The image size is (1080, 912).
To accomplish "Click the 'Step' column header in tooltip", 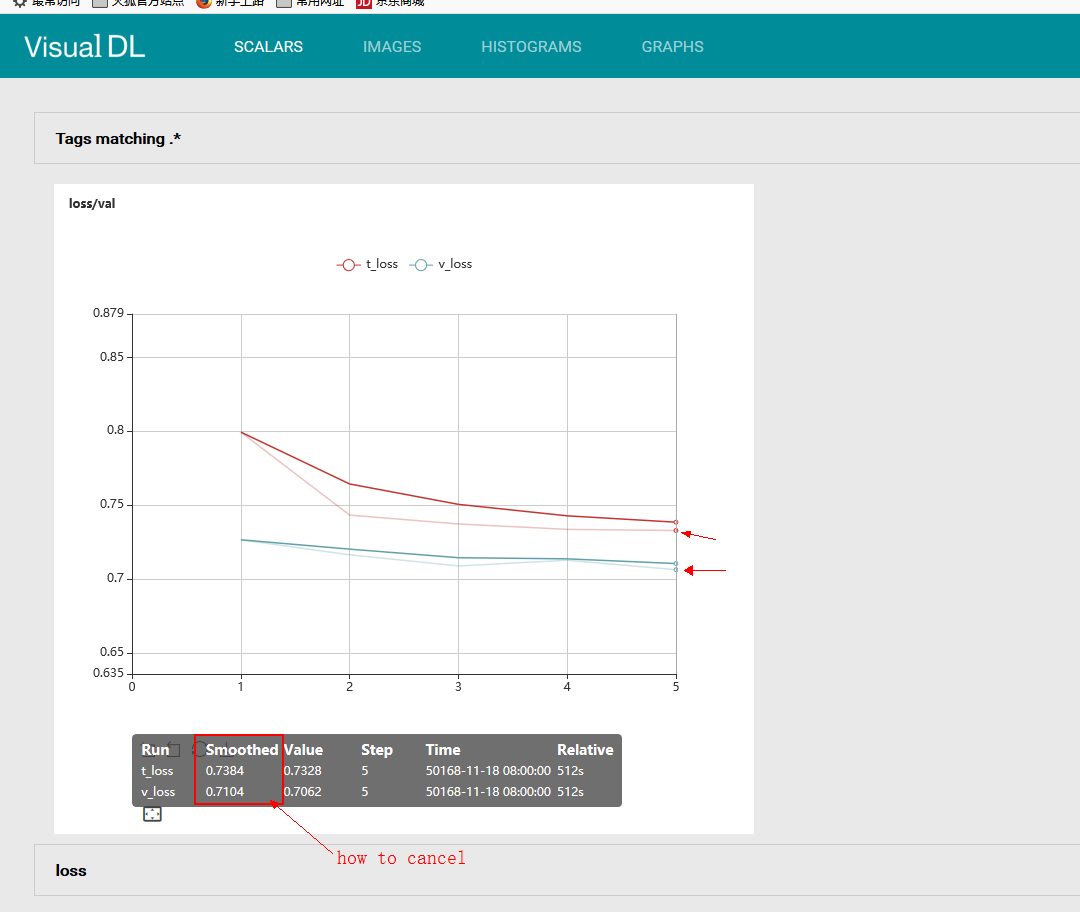I will [x=377, y=749].
